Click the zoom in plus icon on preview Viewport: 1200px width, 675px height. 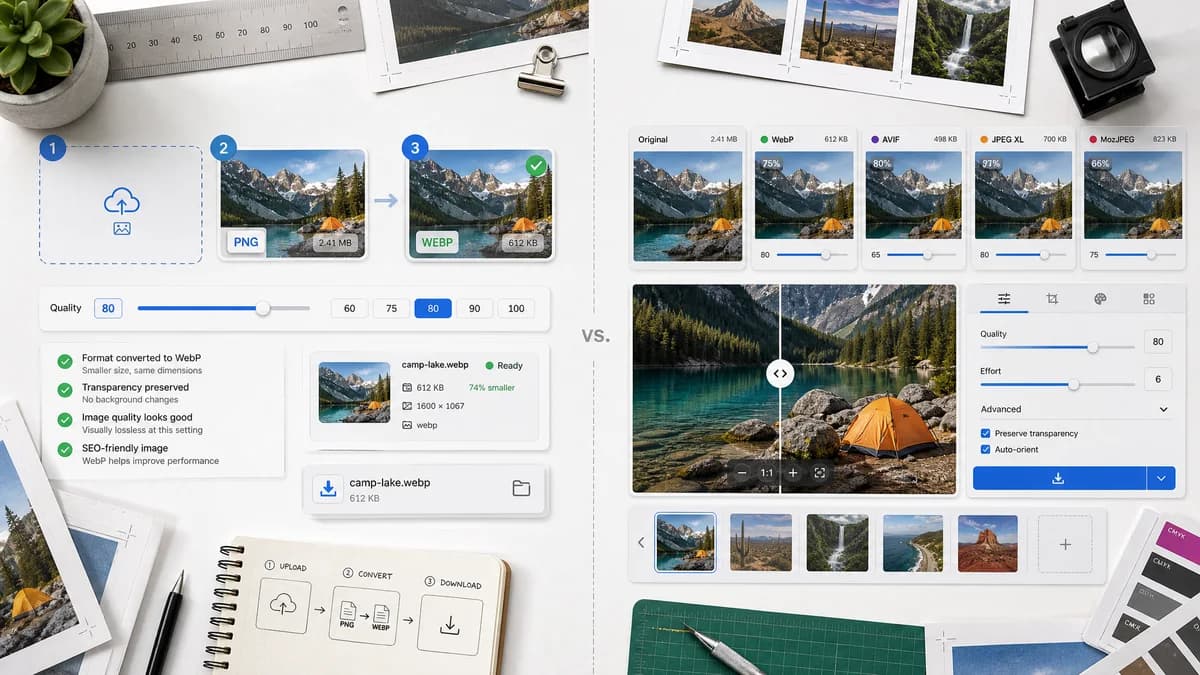[792, 472]
